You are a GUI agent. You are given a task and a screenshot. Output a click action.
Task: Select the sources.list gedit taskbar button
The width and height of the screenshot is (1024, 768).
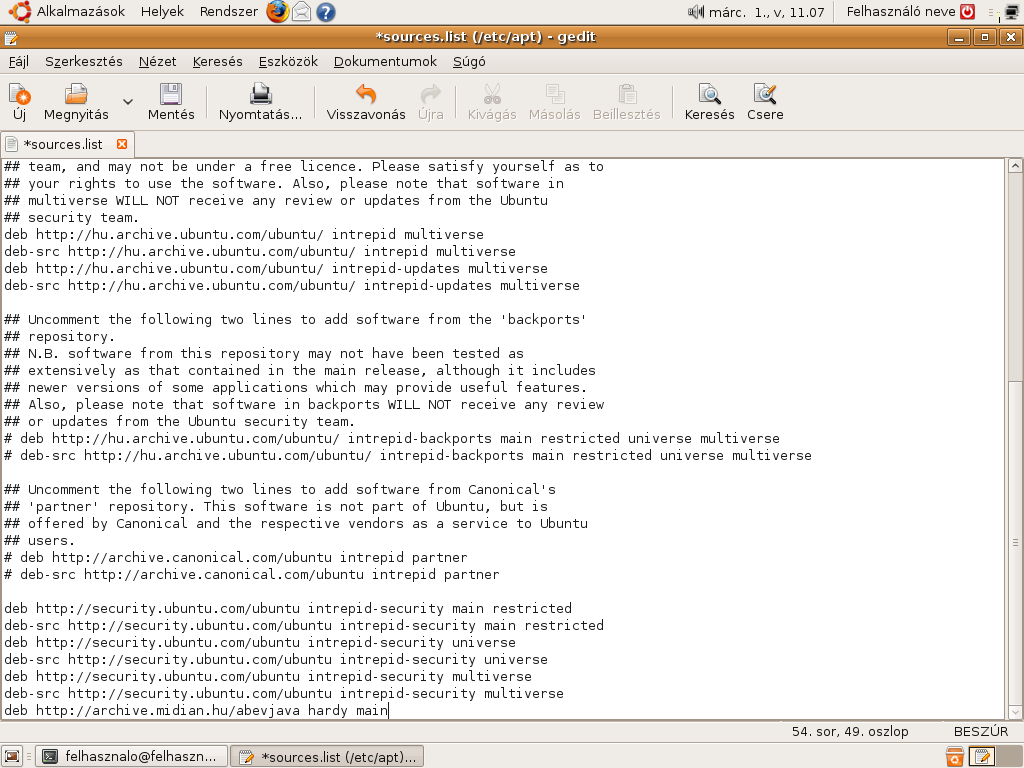(x=327, y=756)
